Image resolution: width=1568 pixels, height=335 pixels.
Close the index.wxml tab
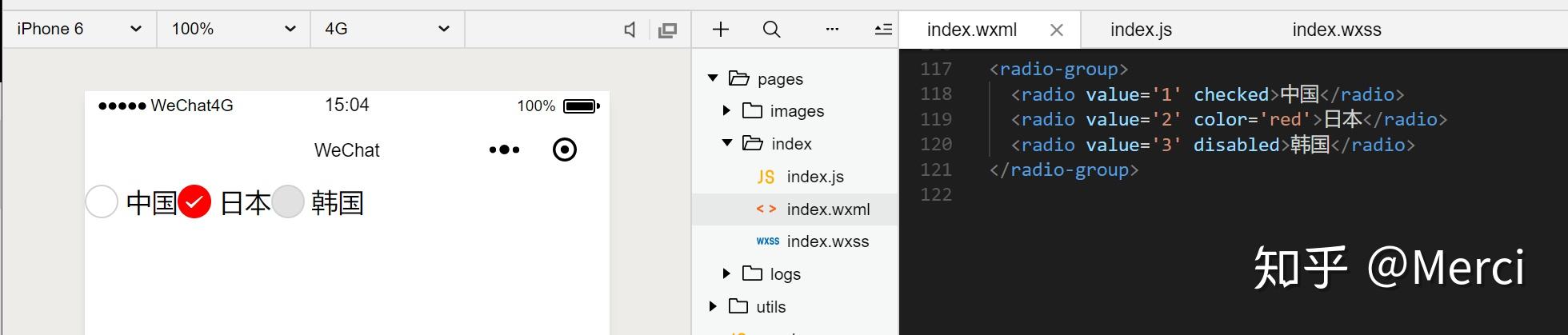coord(1056,30)
